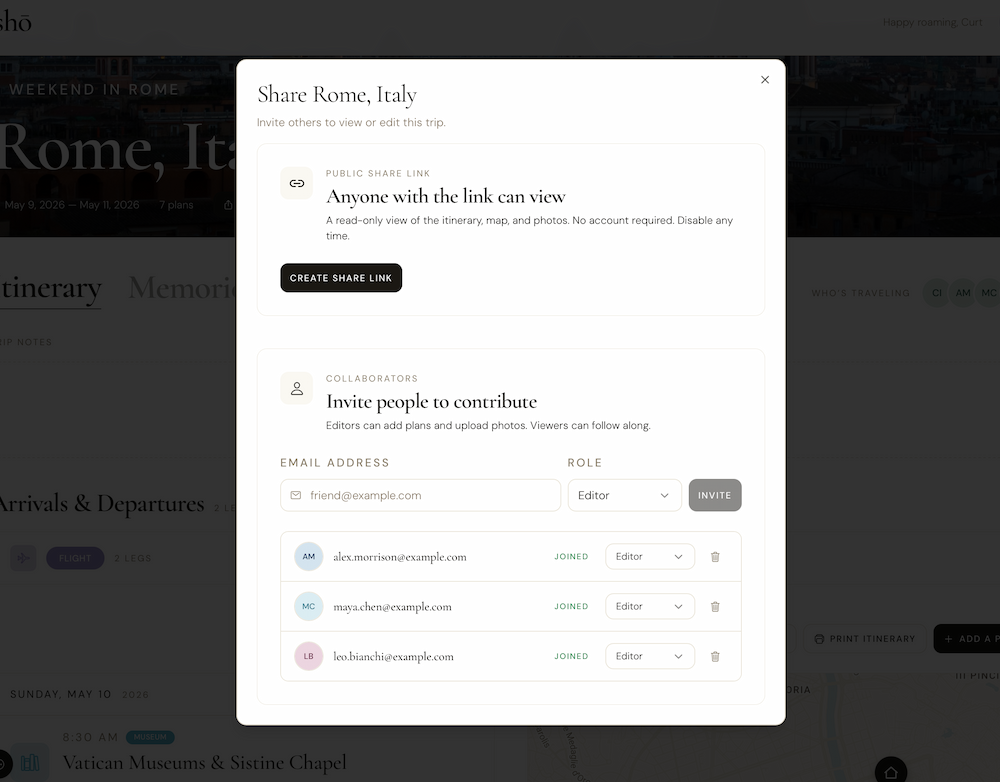
Task: Delete maya.chen collaborator via trash icon
Action: coord(715,607)
